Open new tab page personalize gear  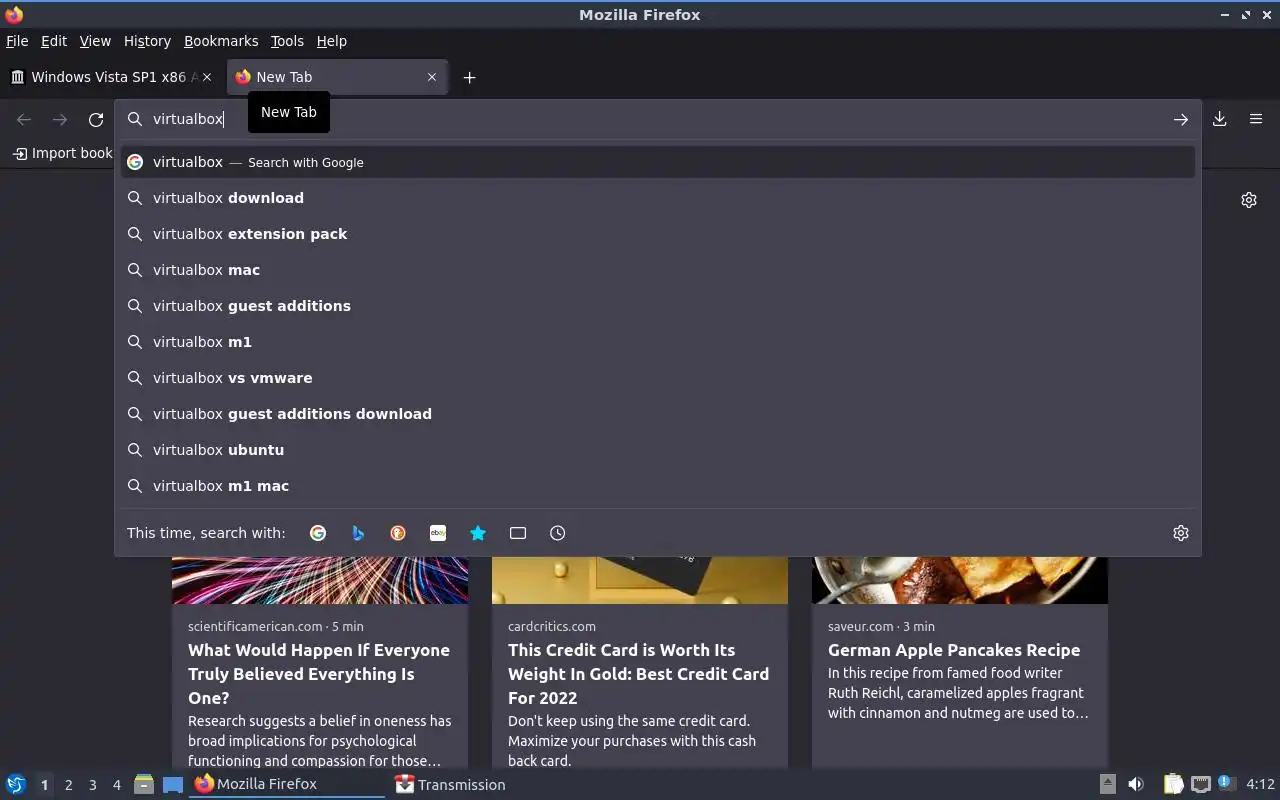tap(1249, 200)
